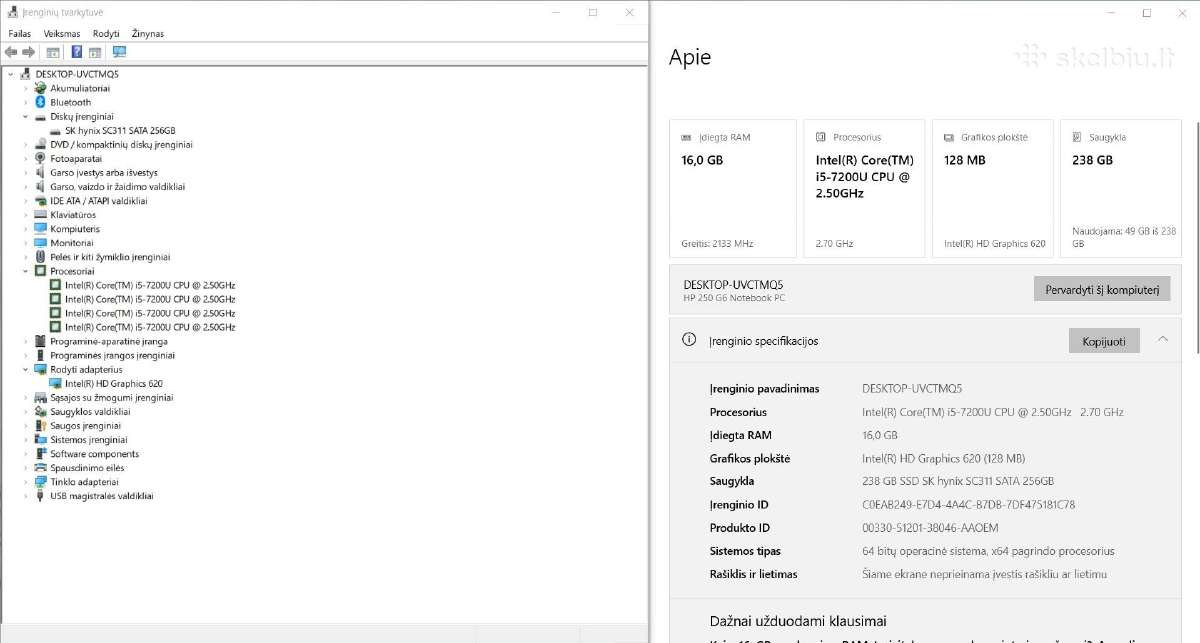Click the Fotoaparatai camera icon
Viewport: 1200px width, 643px height.
41,158
